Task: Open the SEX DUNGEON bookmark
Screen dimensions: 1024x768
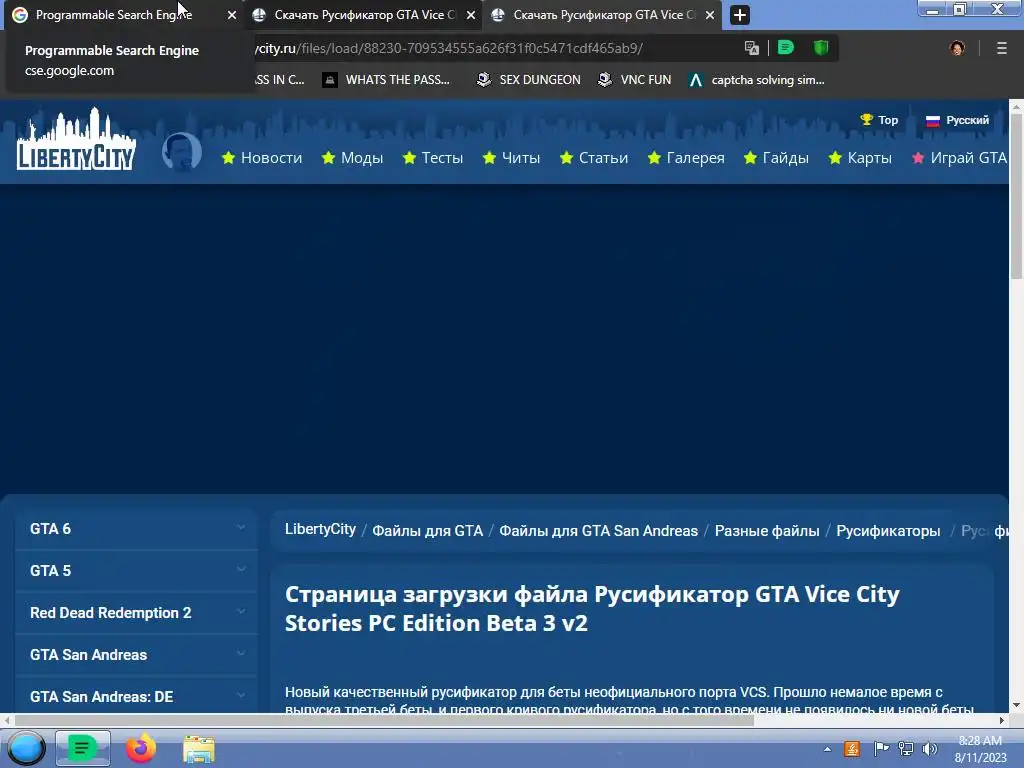Action: coord(528,80)
